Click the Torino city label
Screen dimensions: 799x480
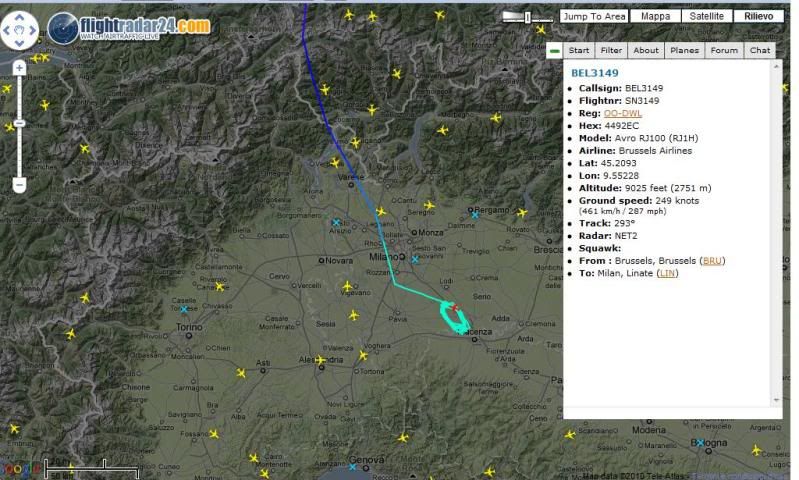click(x=189, y=327)
